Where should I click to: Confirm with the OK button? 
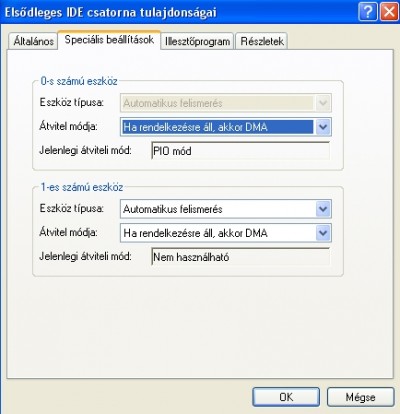tap(286, 397)
